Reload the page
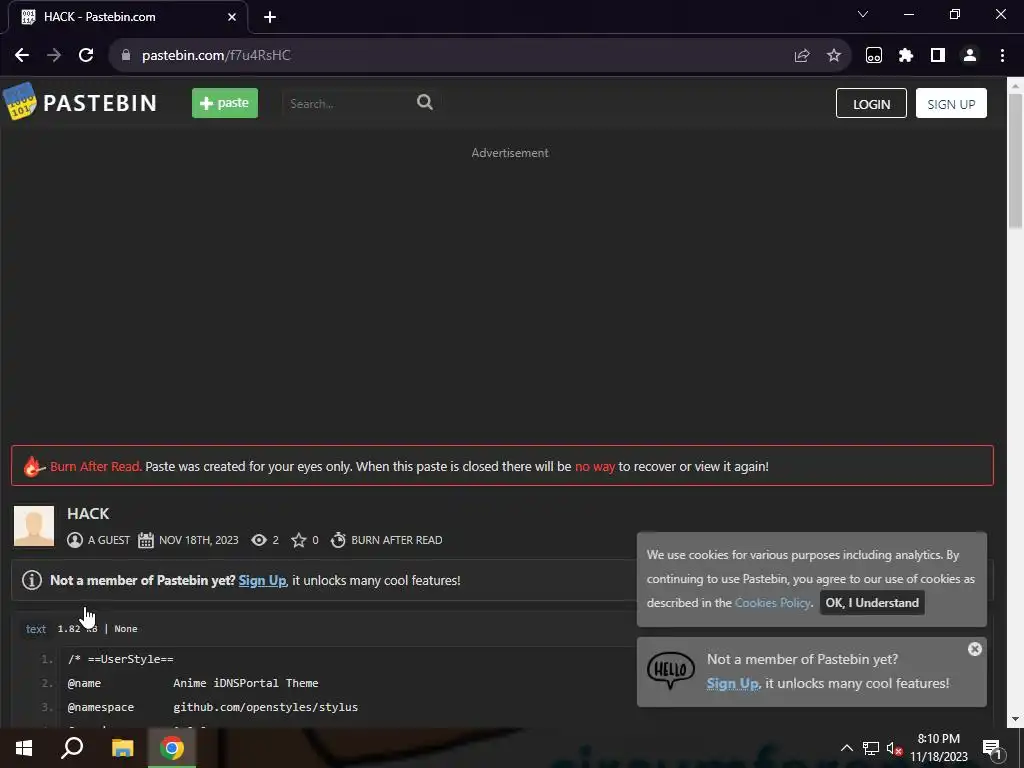The height and width of the screenshot is (768, 1024). tap(86, 55)
